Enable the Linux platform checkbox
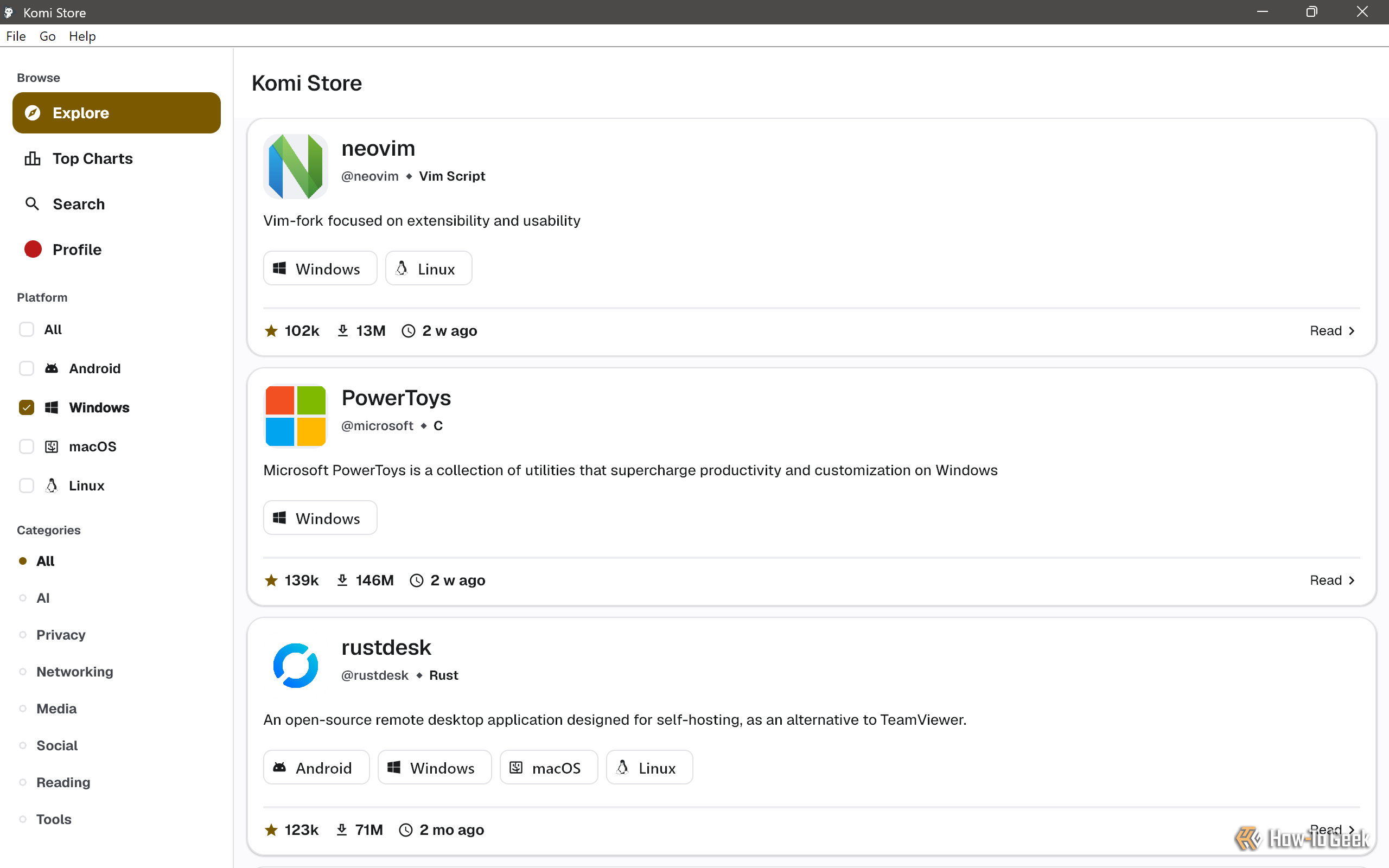Image resolution: width=1389 pixels, height=868 pixels. tap(27, 486)
